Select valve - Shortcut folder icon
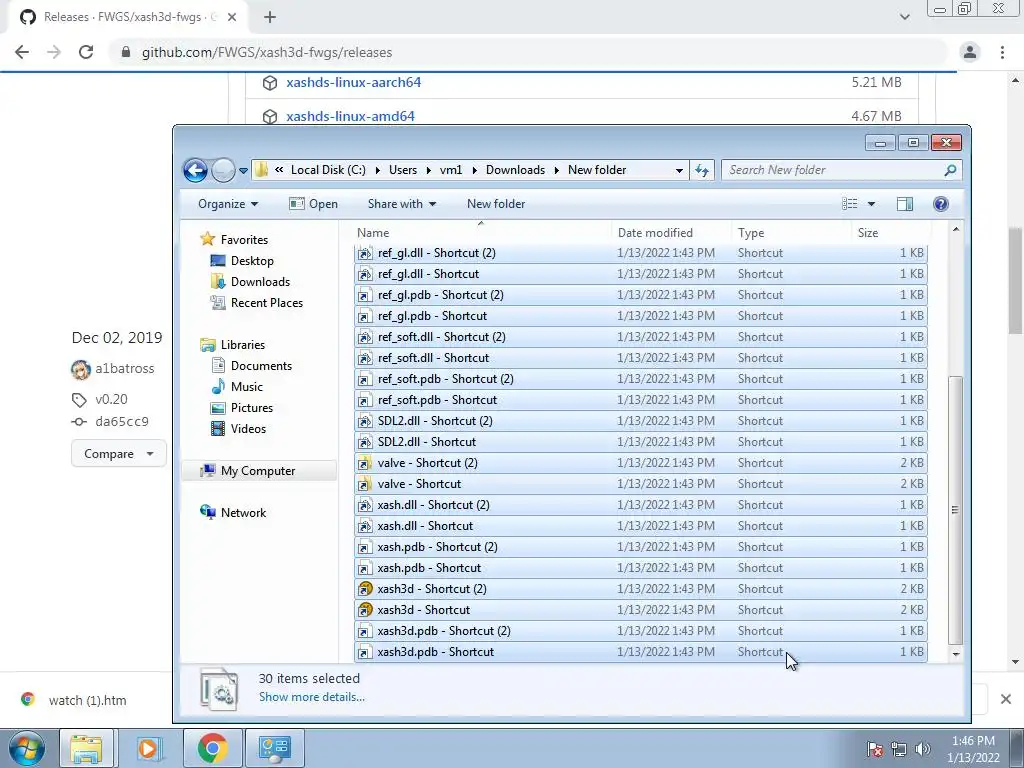 [365, 483]
